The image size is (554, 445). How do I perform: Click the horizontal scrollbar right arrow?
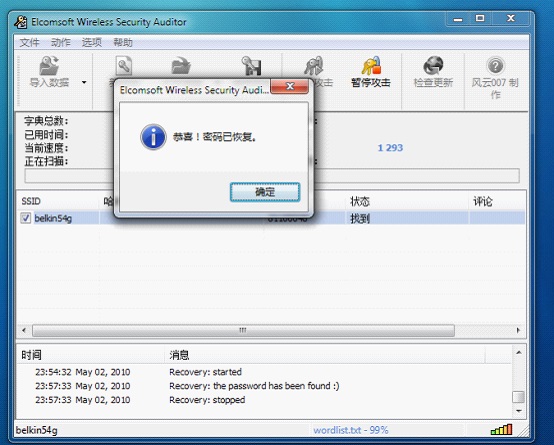[x=518, y=330]
